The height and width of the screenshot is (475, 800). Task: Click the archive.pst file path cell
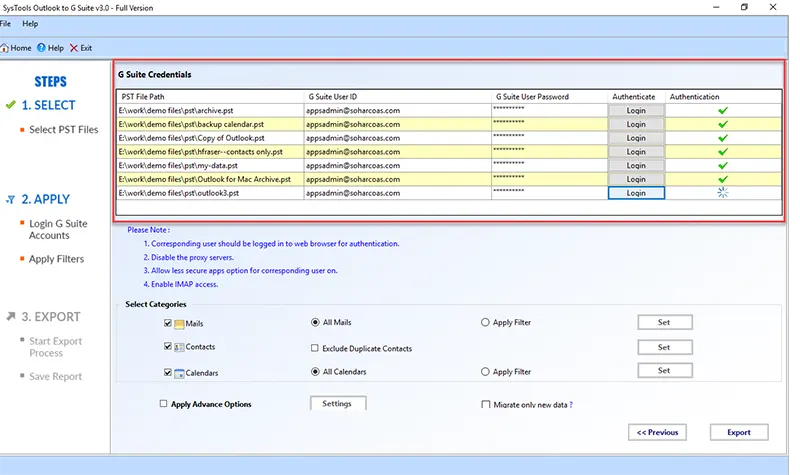210,111
